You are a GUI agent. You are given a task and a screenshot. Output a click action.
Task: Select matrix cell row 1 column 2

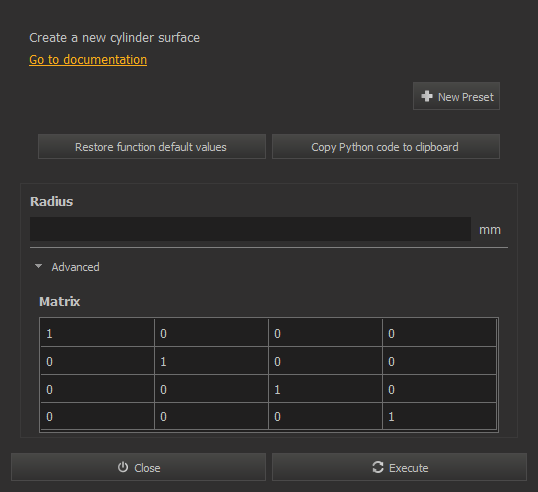click(211, 333)
